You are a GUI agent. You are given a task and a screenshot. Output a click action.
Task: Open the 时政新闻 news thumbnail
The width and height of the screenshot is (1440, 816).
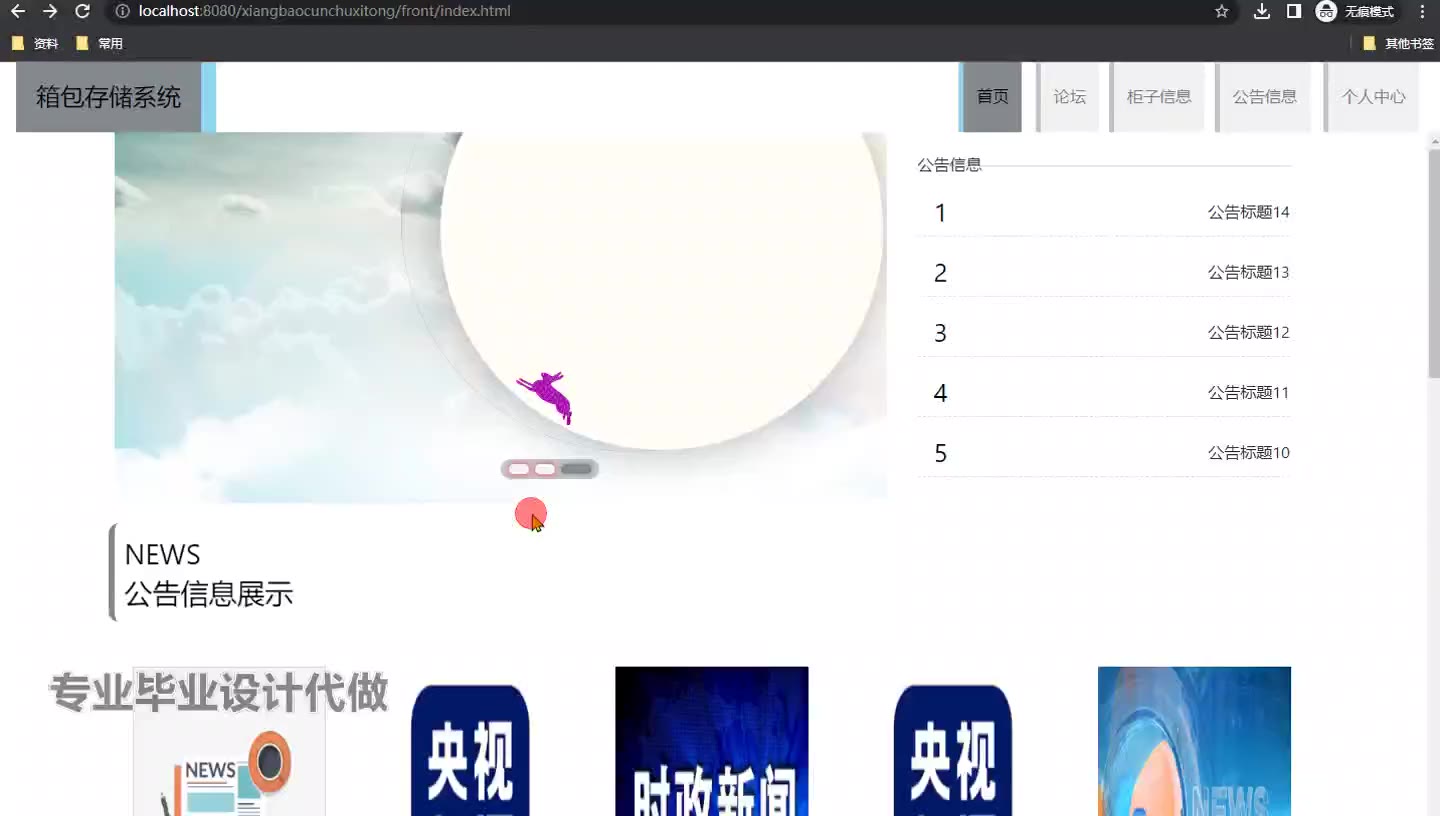point(711,741)
